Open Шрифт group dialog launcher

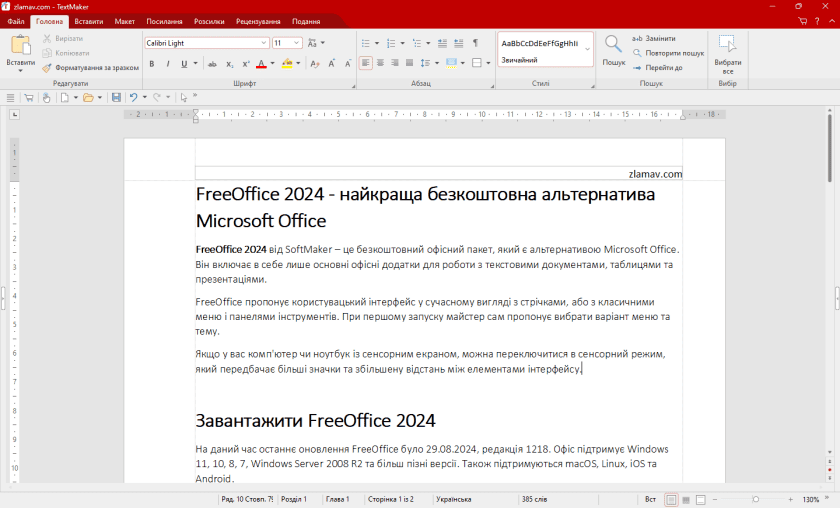pyautogui.click(x=354, y=86)
